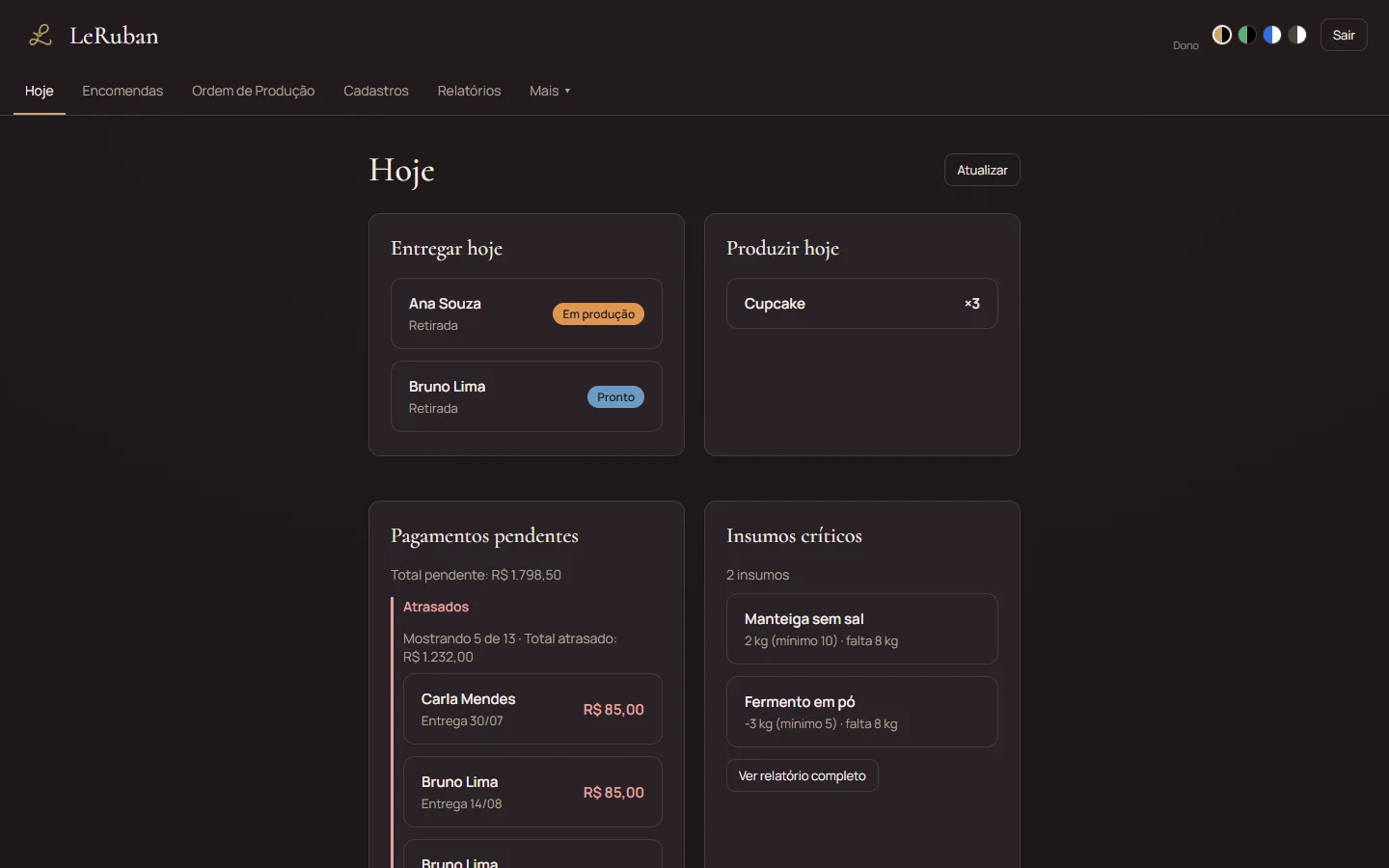Screen dimensions: 1389x868
Task: Click the Atrasados section heading
Action: [436, 607]
